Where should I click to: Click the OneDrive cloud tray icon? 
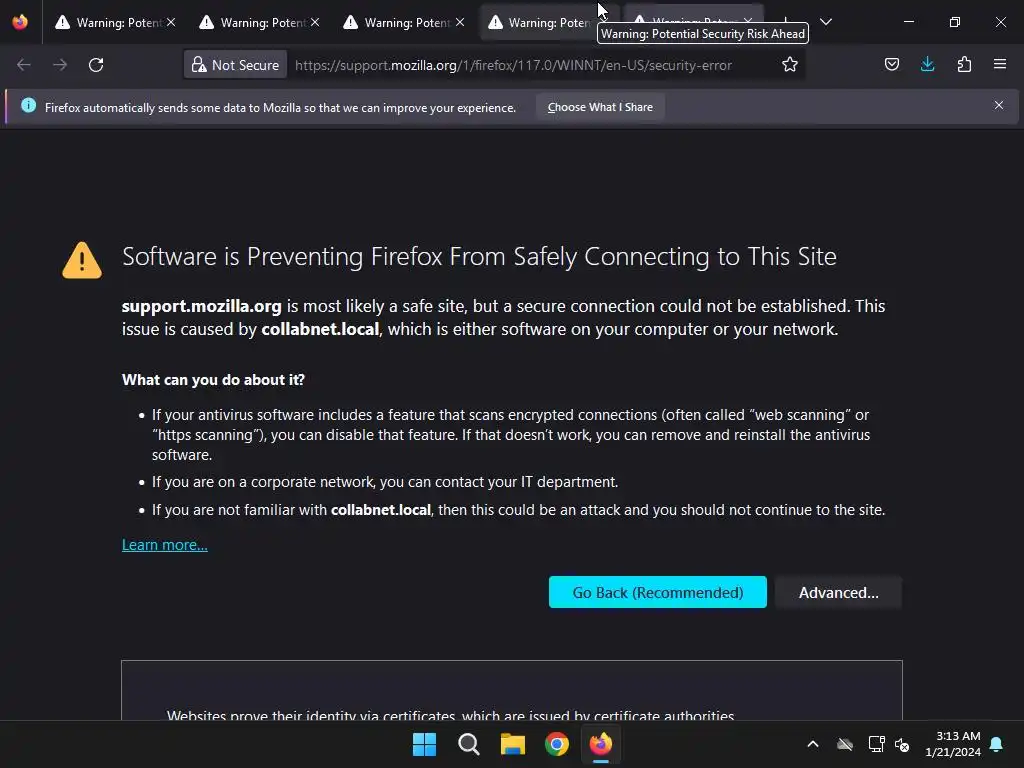845,744
